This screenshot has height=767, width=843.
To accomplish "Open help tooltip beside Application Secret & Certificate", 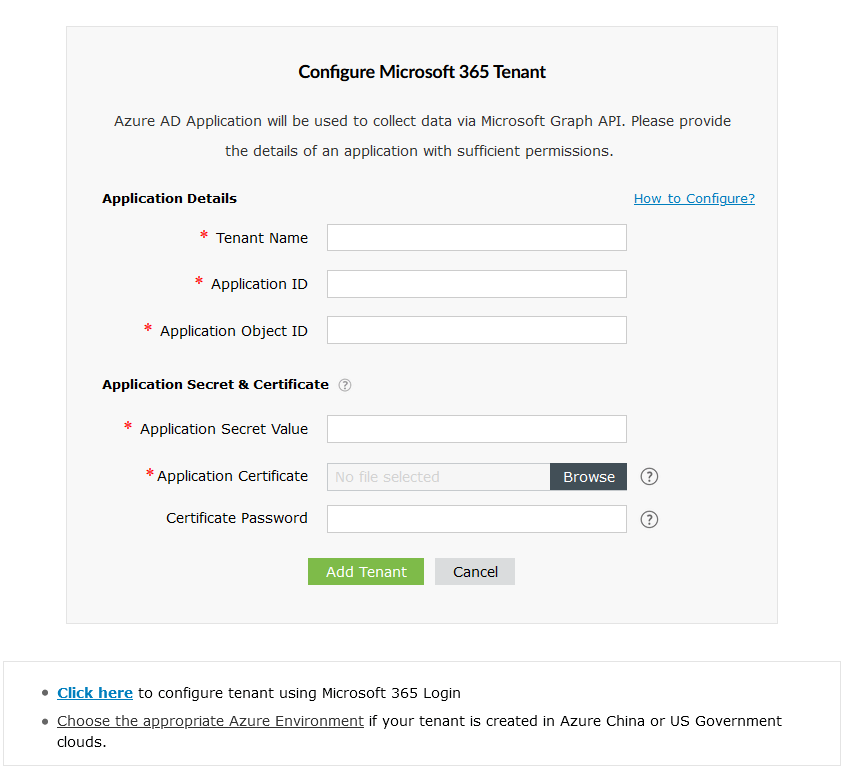I will pyautogui.click(x=344, y=384).
